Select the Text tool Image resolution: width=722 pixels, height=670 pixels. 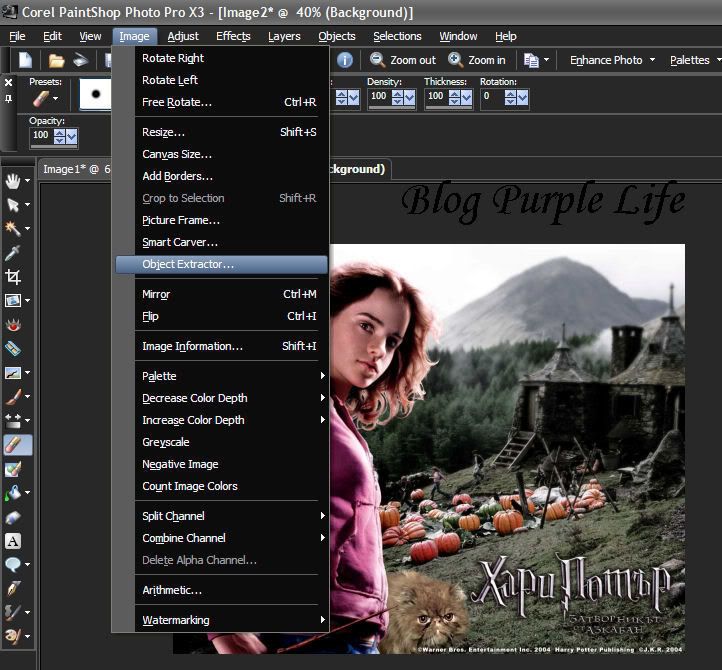[12, 541]
